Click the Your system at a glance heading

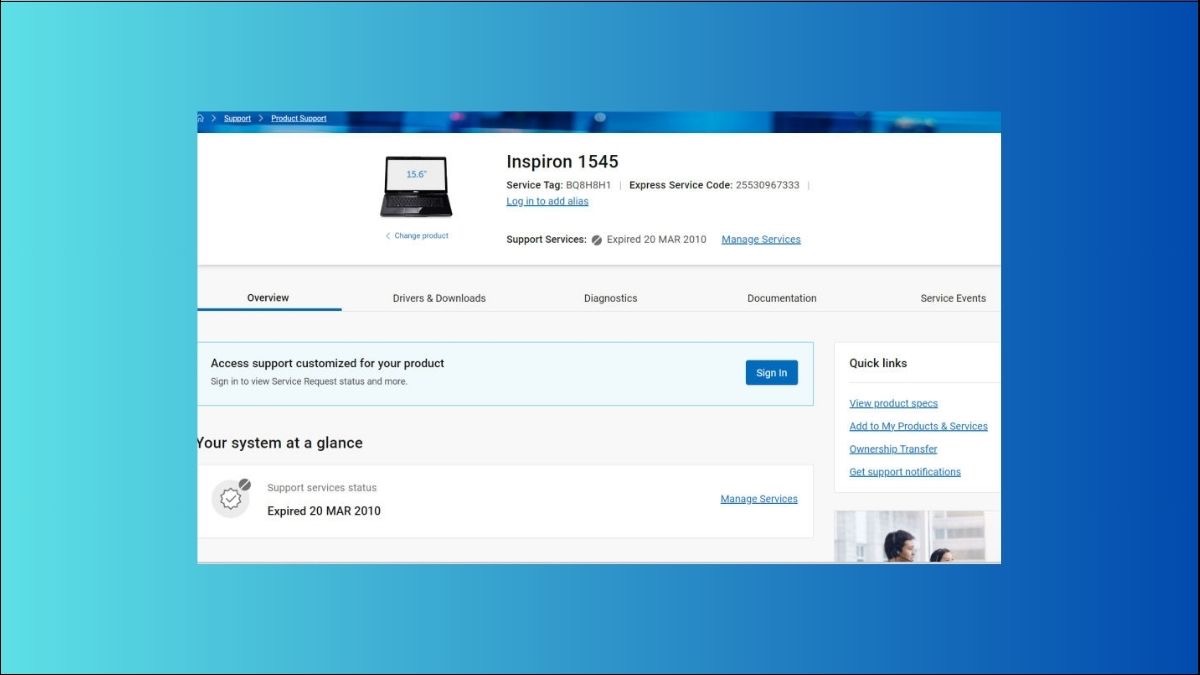tap(280, 443)
